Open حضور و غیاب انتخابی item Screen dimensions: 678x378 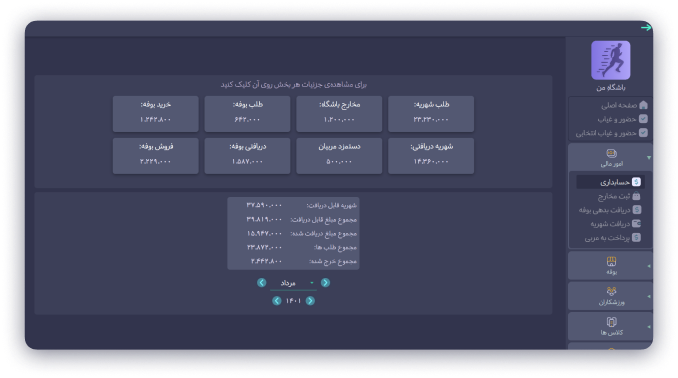coord(611,133)
